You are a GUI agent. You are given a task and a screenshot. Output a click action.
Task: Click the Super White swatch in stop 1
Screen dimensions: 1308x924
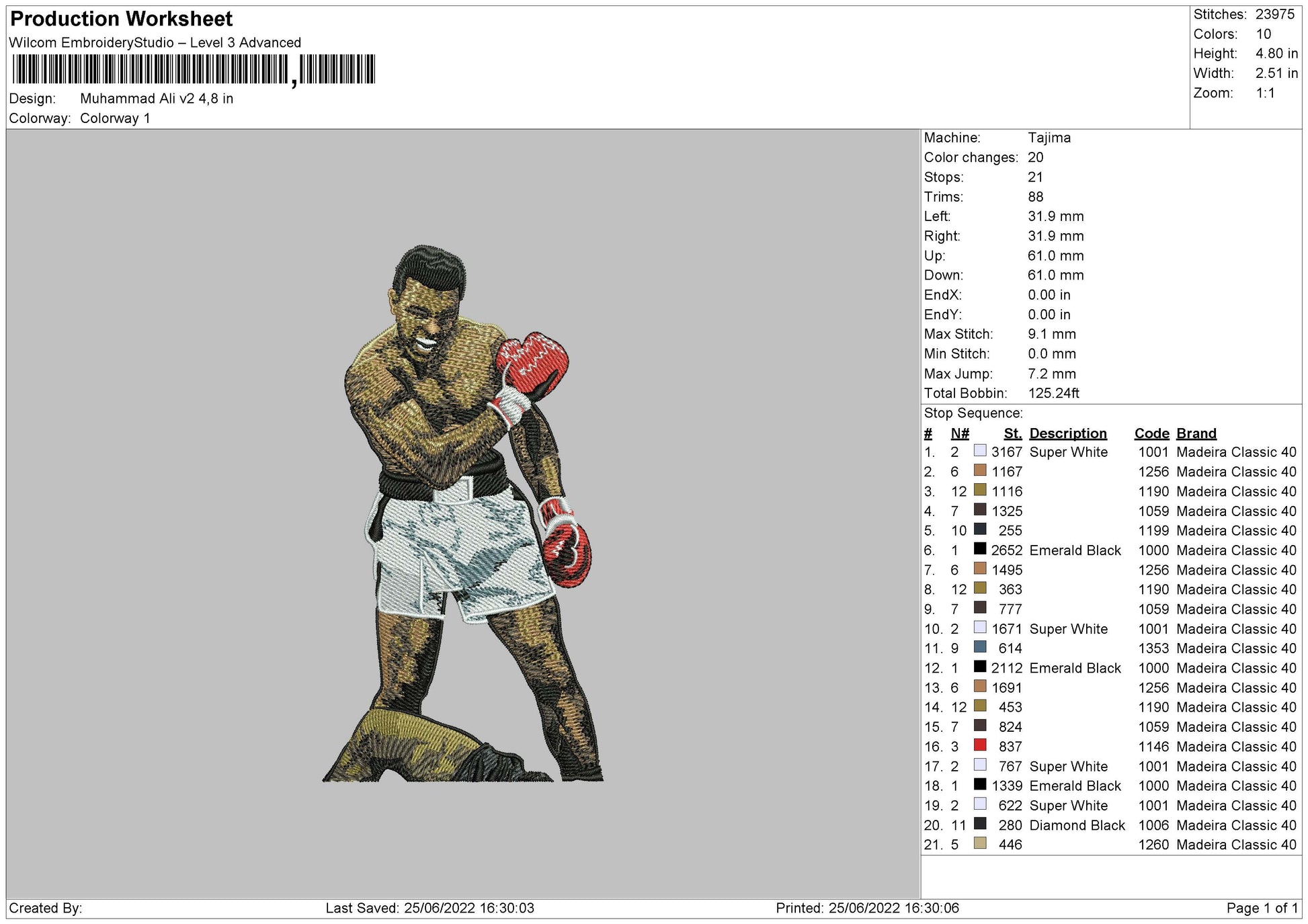click(980, 451)
